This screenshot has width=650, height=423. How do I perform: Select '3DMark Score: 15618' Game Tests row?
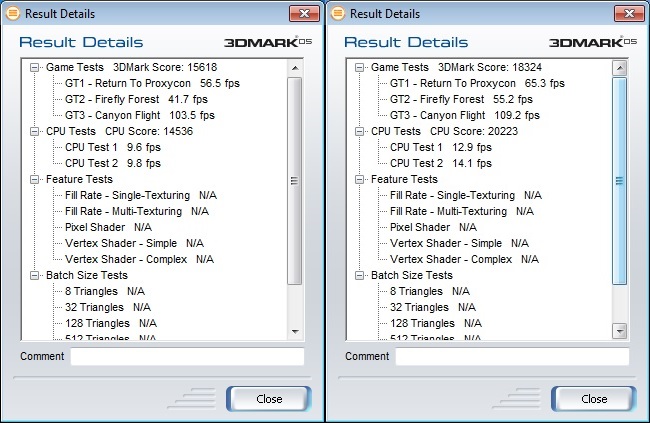pos(131,68)
